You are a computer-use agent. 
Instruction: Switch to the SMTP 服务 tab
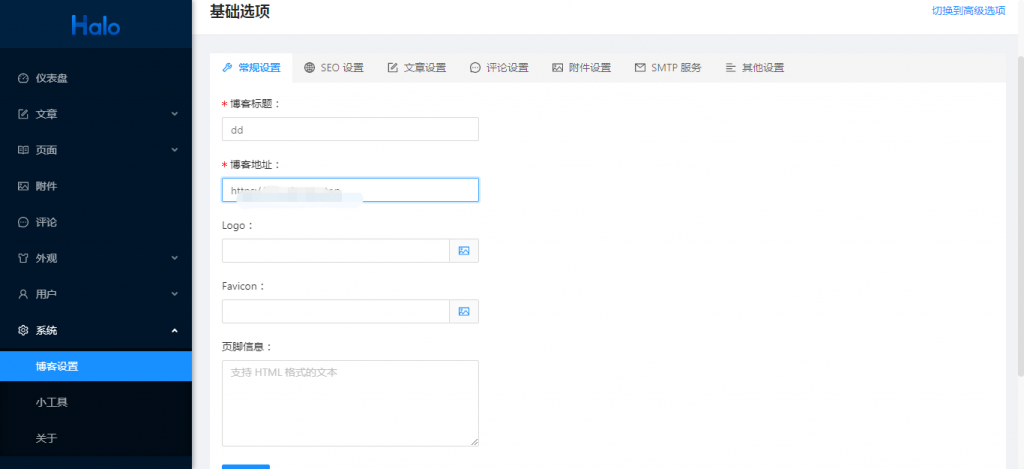pos(667,67)
